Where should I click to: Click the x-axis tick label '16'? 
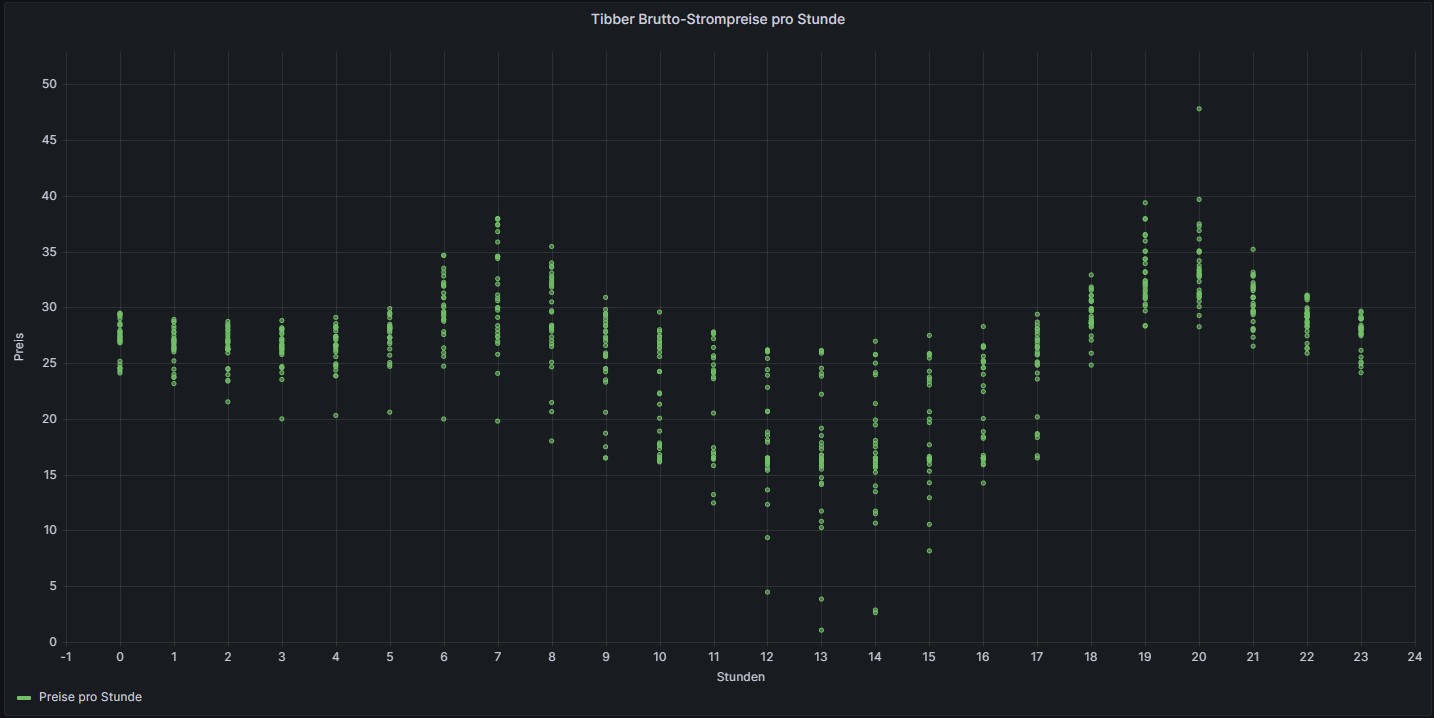pyautogui.click(x=983, y=657)
